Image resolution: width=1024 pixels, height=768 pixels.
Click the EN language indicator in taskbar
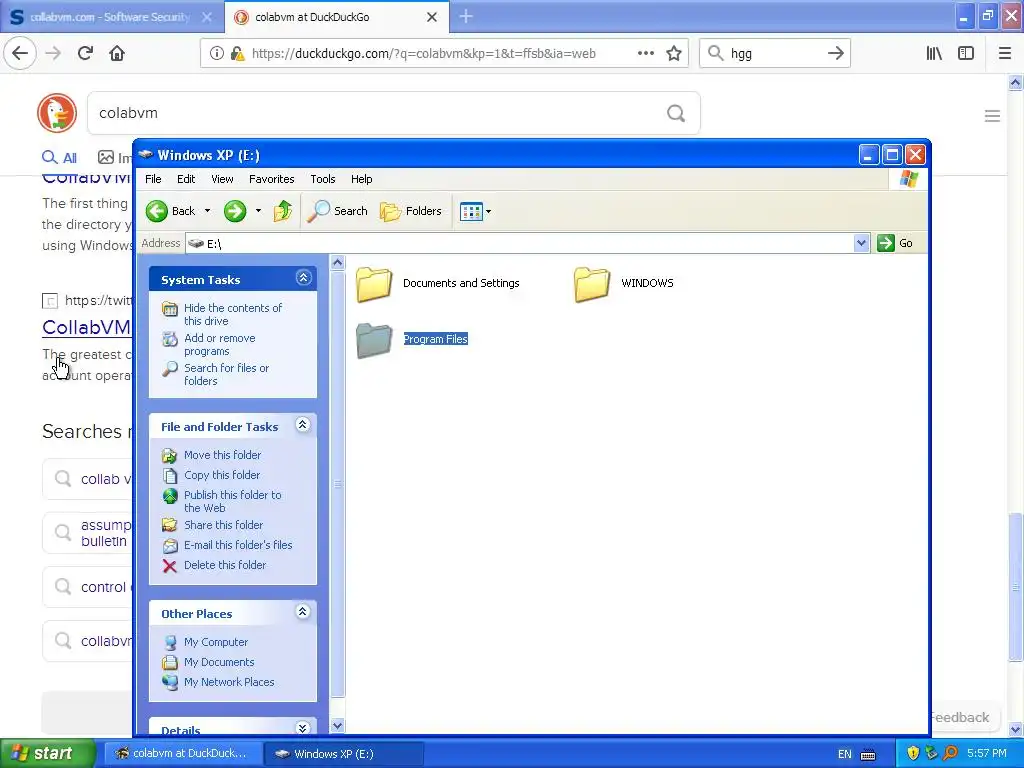844,754
